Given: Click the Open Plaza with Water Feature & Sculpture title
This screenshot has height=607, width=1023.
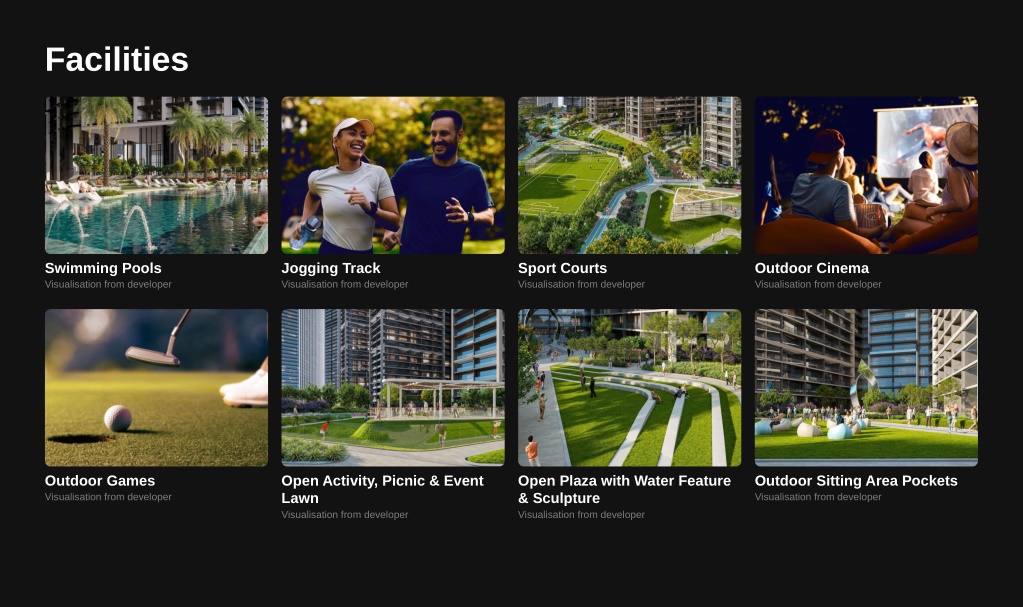Looking at the screenshot, I should coord(624,490).
